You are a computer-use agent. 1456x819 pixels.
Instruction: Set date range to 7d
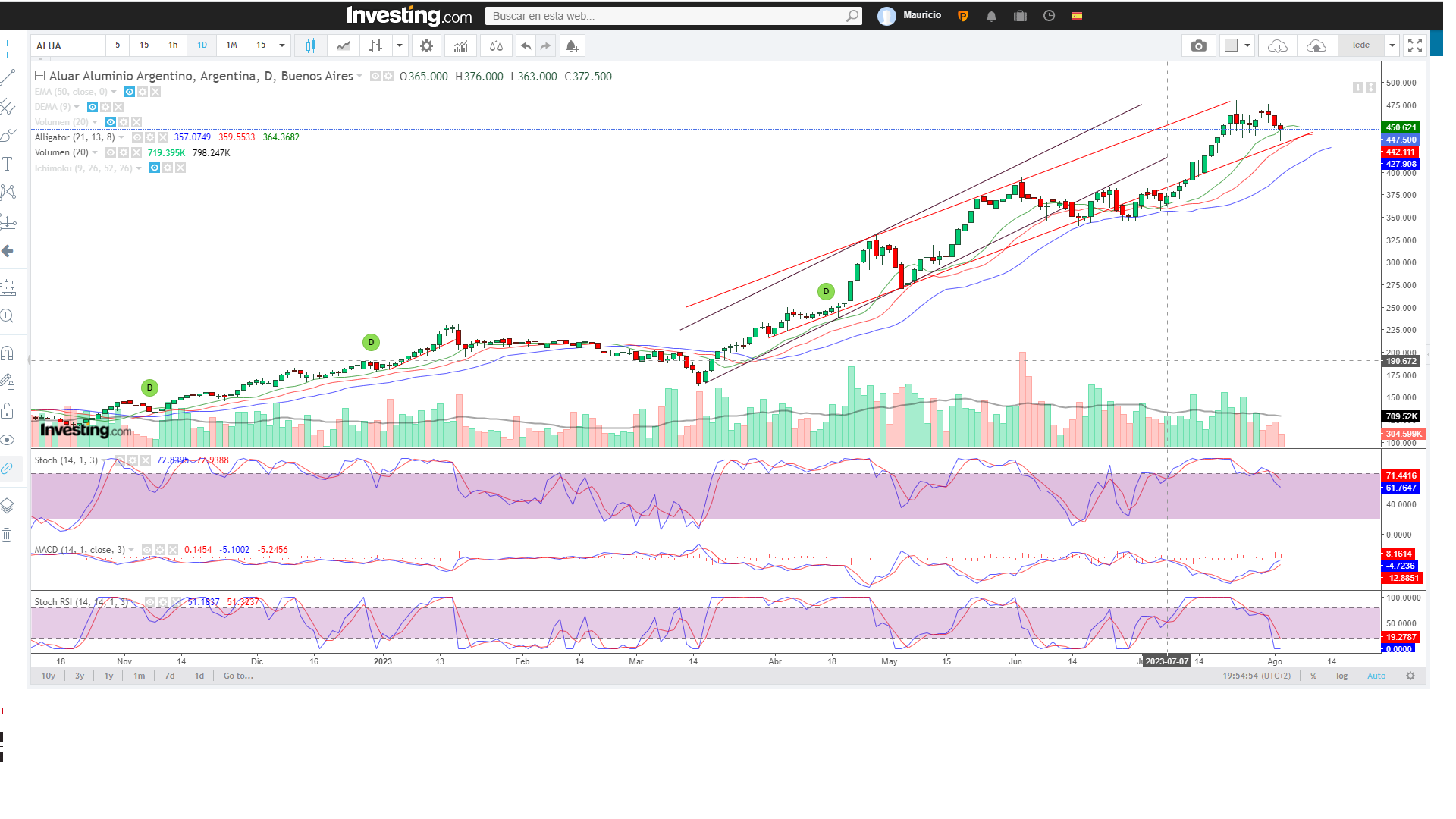(170, 676)
